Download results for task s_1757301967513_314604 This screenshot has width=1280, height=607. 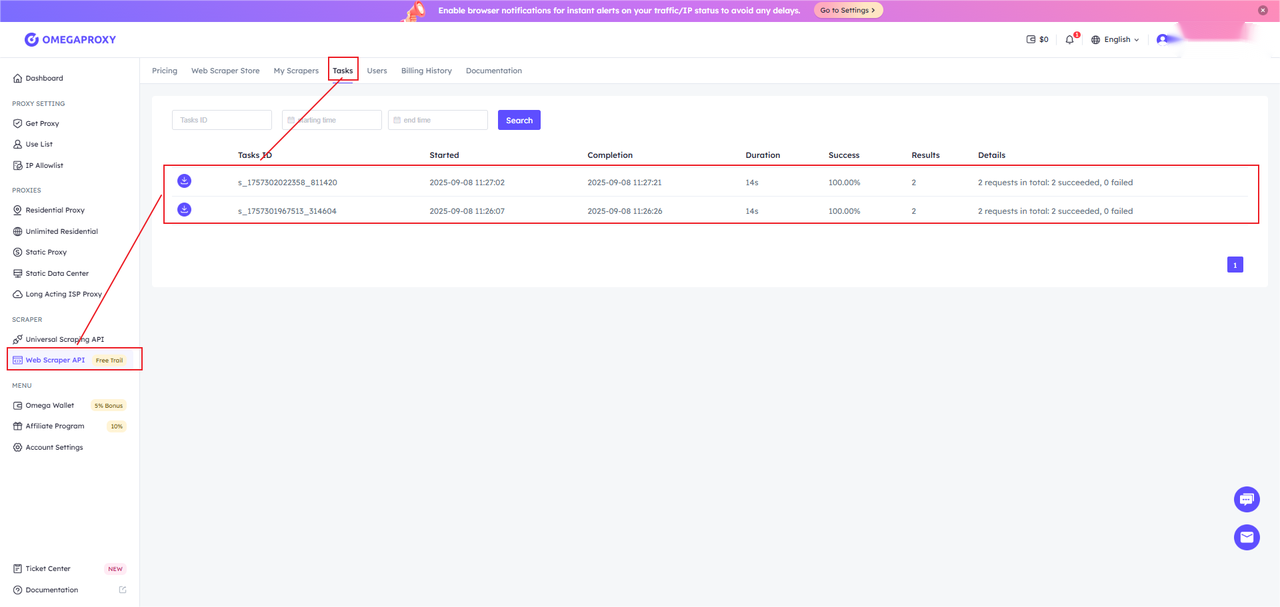coord(184,210)
